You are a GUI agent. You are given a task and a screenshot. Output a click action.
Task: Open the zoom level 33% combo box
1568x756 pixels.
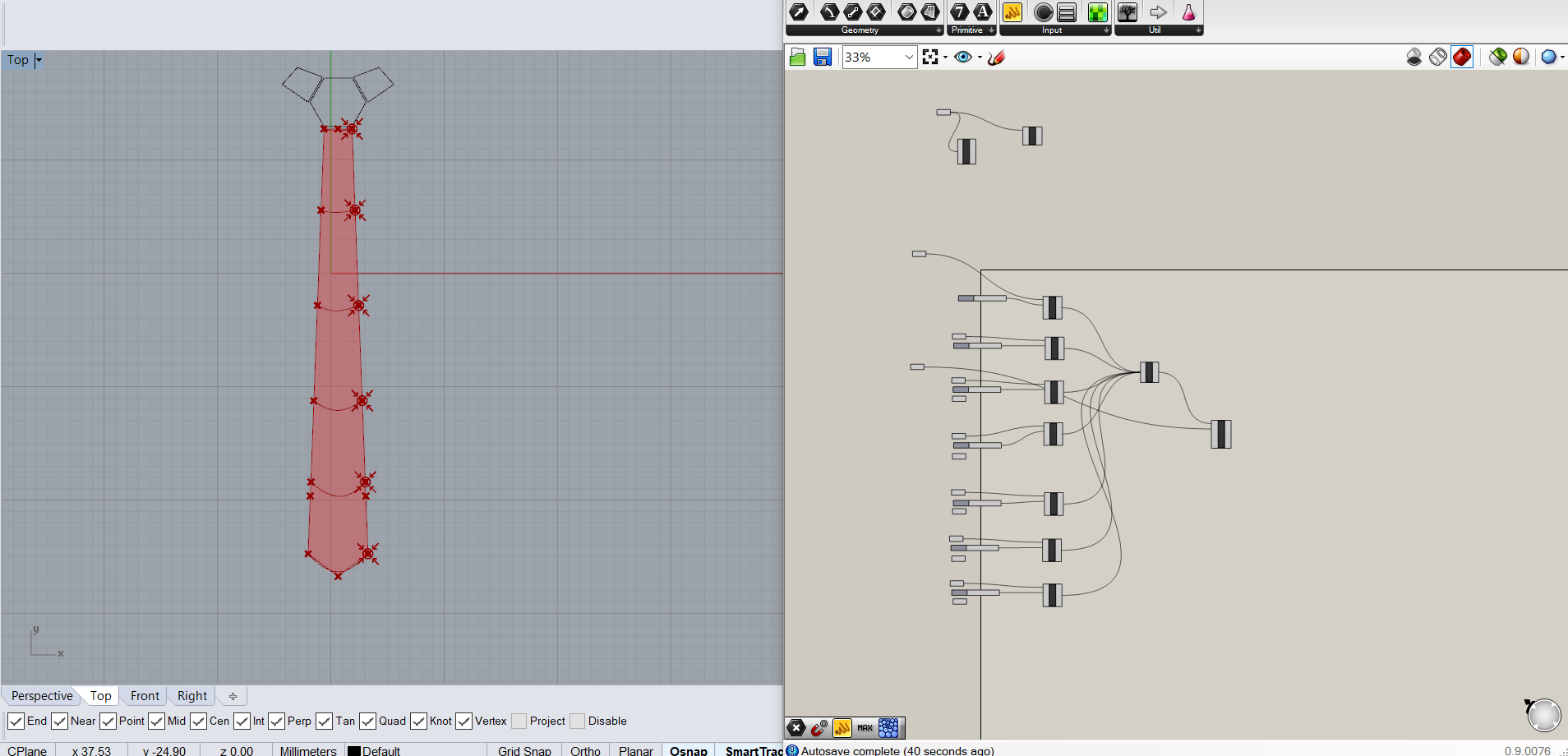click(879, 57)
